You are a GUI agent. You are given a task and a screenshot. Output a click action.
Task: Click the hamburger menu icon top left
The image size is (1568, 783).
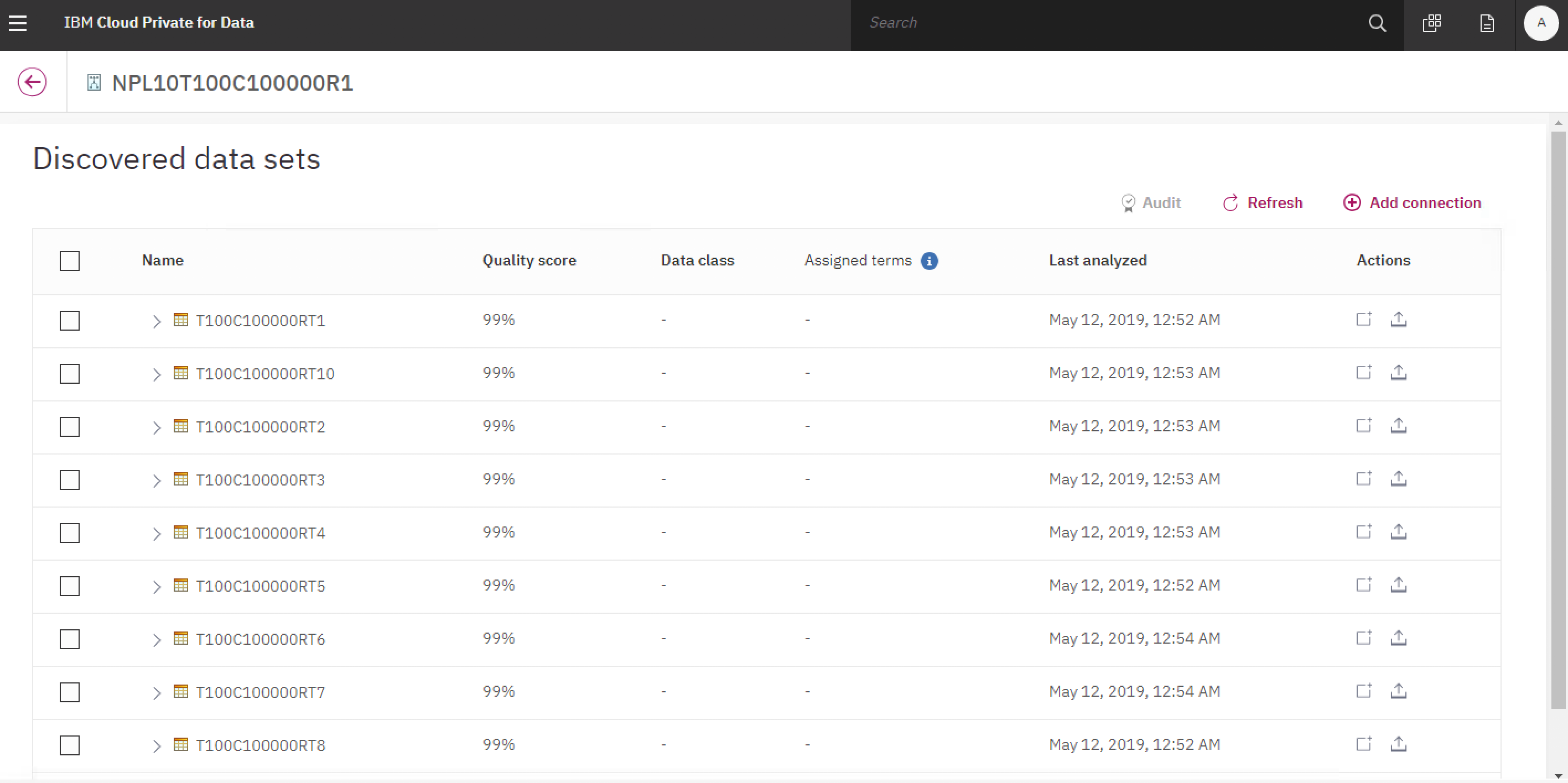[18, 22]
